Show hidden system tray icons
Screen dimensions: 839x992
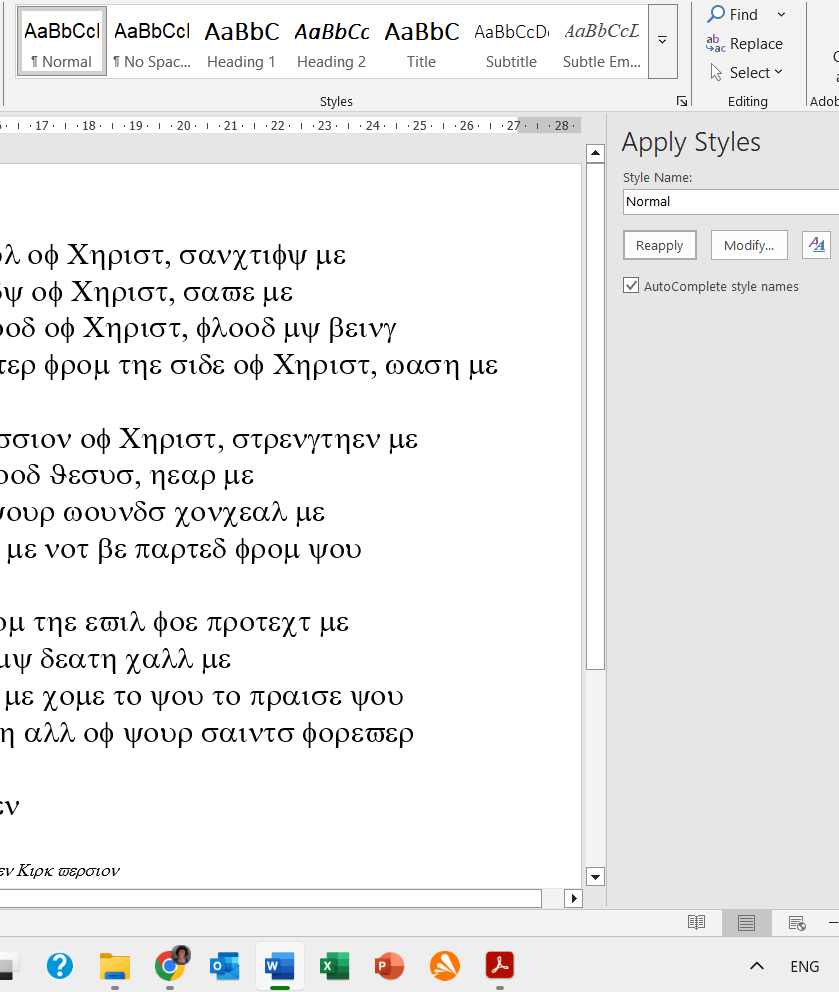point(757,966)
